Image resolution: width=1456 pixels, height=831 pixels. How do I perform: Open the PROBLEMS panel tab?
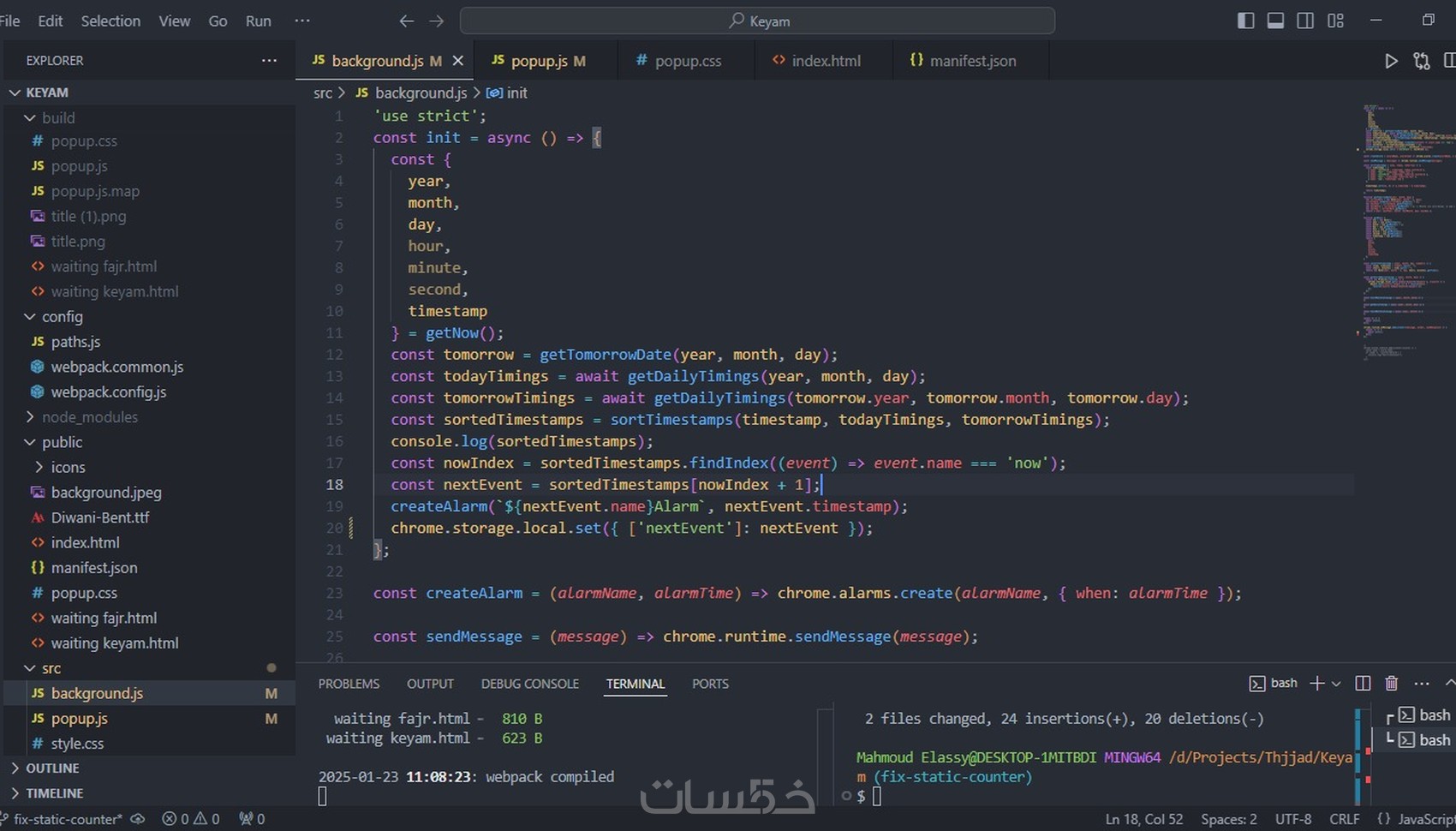click(x=349, y=684)
